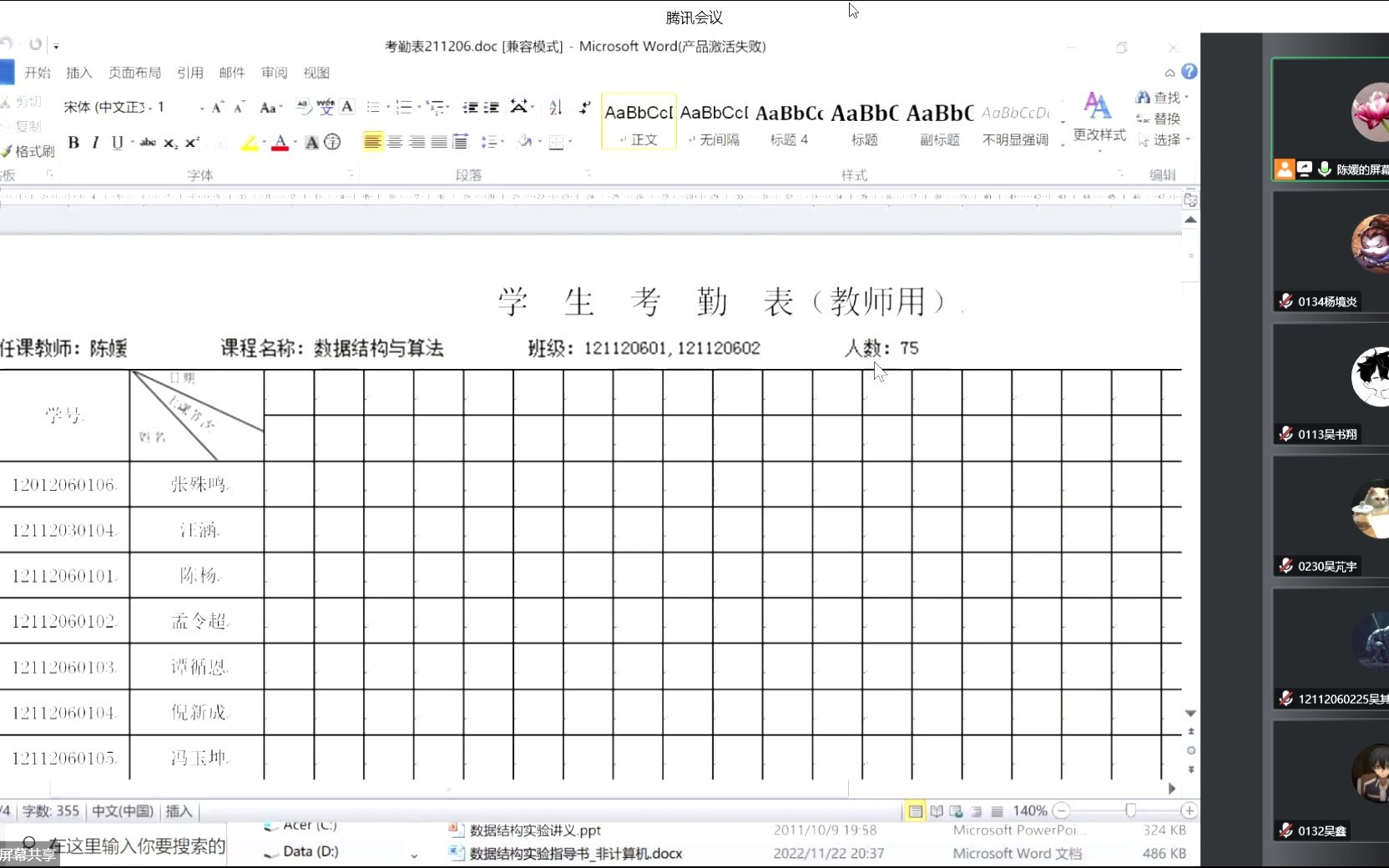Click the zoom slider handle
1389x868 pixels.
[1130, 810]
